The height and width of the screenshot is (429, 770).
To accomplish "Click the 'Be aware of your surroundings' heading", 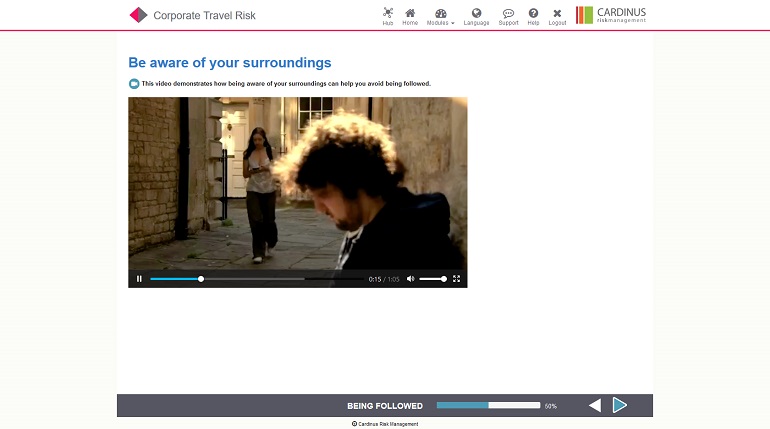I will pos(230,63).
